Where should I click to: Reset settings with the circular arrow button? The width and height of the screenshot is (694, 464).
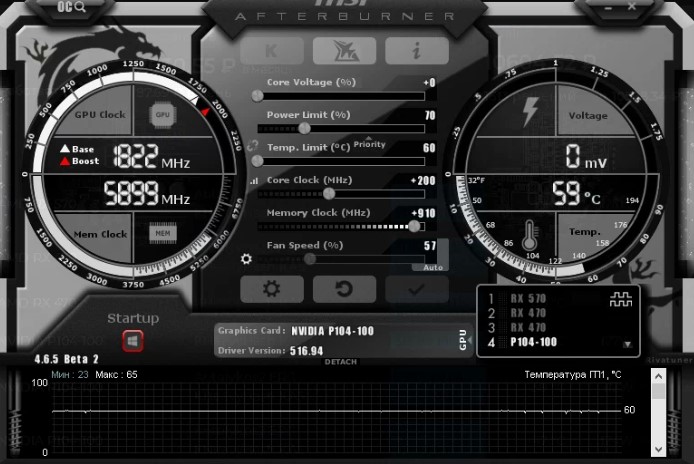[344, 289]
